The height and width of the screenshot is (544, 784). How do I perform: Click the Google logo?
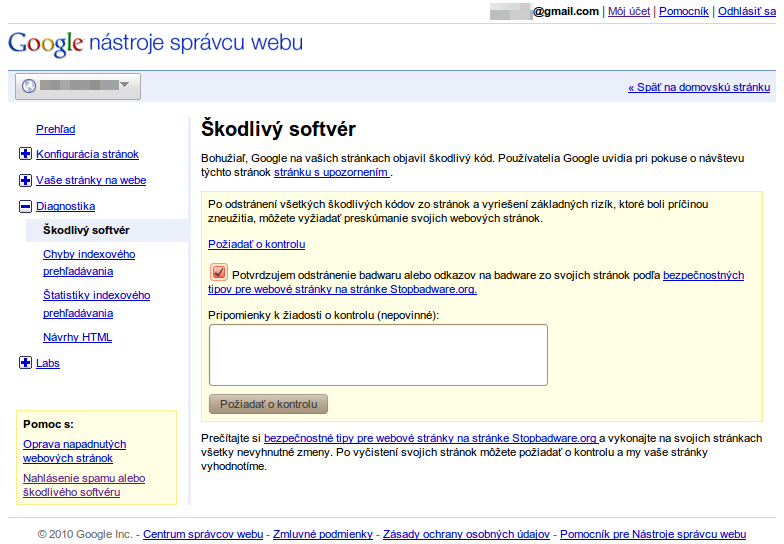pos(46,44)
